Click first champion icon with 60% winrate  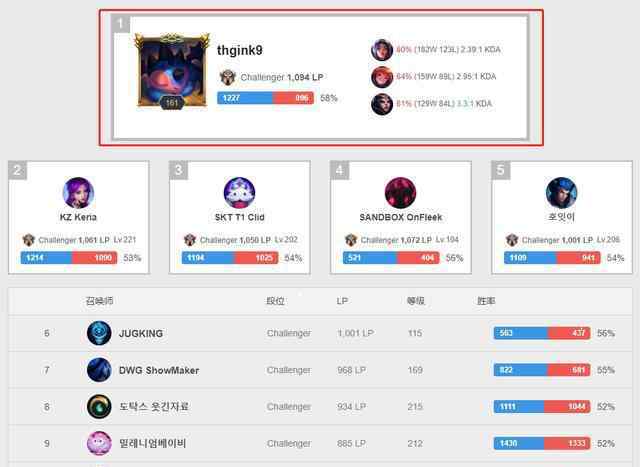pyautogui.click(x=382, y=50)
